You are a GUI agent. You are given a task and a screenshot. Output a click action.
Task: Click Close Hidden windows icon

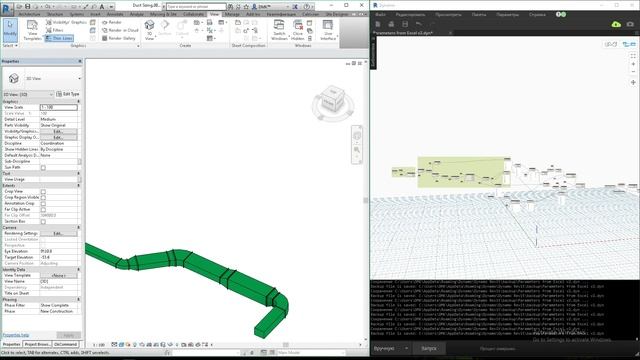298,30
